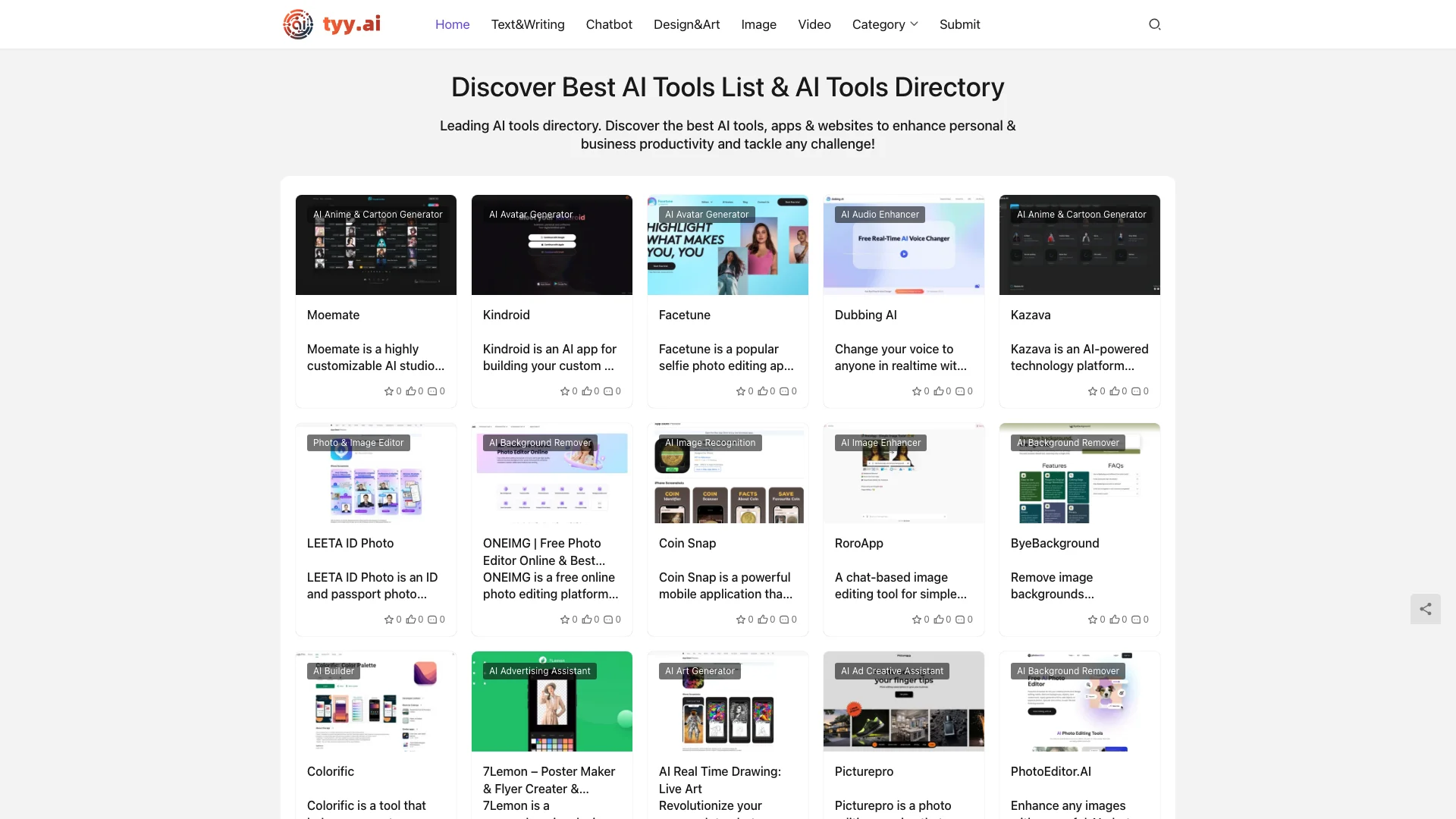The width and height of the screenshot is (1456, 819).
Task: Open comments on ByeBackground card
Action: (1136, 620)
